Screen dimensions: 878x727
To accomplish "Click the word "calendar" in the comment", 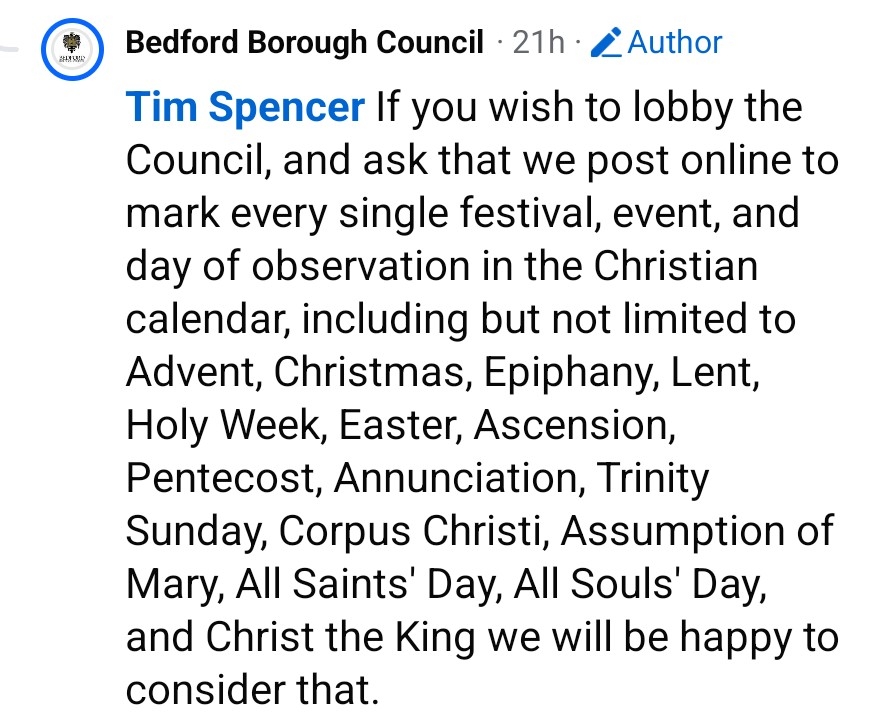I will pos(207,320).
